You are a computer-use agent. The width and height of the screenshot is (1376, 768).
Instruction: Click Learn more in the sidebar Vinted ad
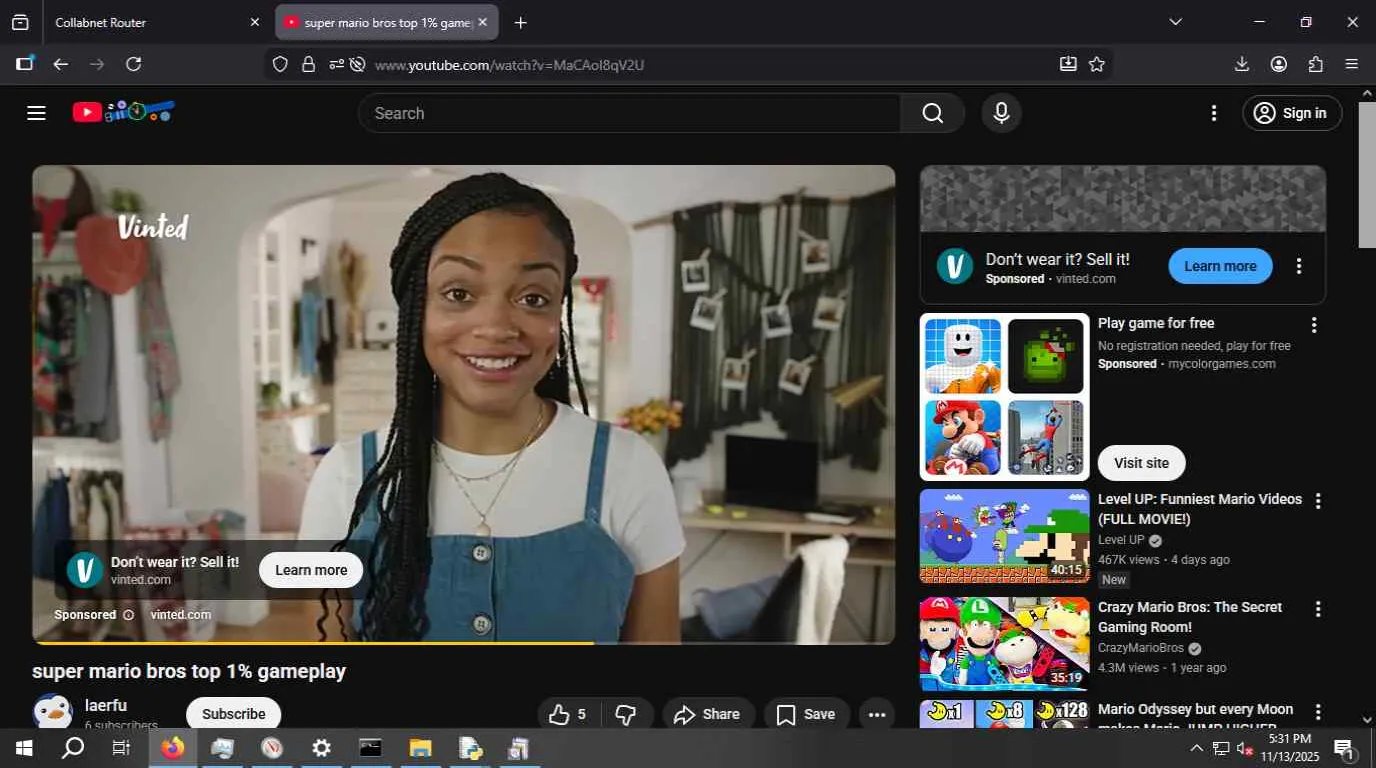point(1220,266)
